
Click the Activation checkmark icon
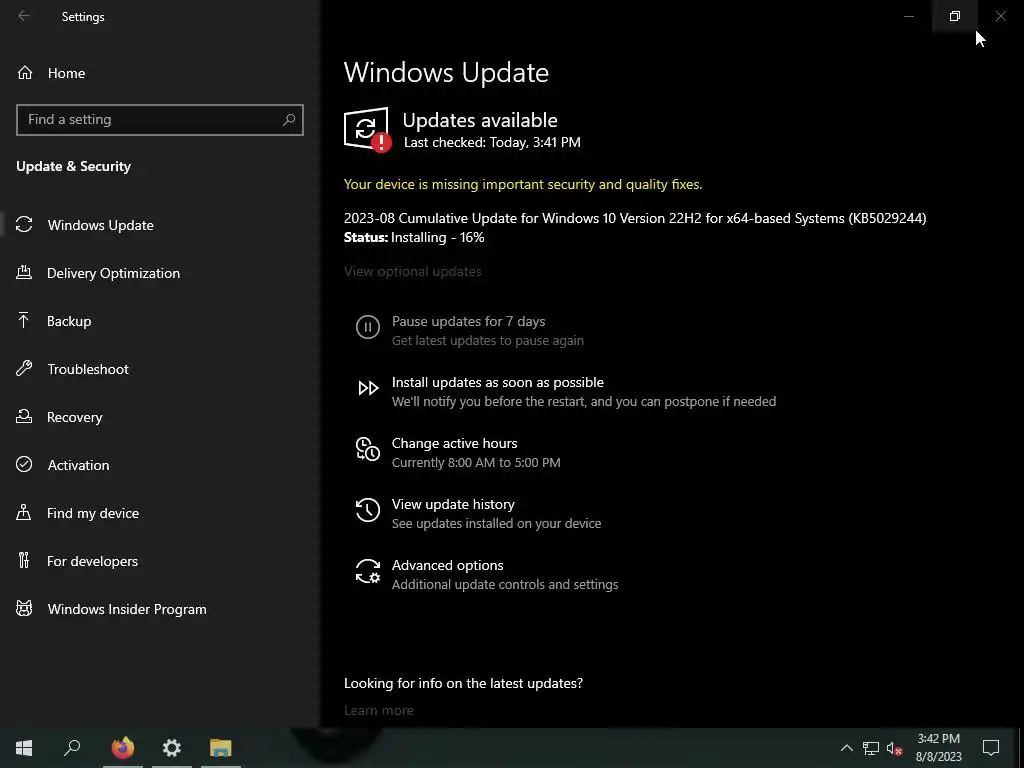24,464
